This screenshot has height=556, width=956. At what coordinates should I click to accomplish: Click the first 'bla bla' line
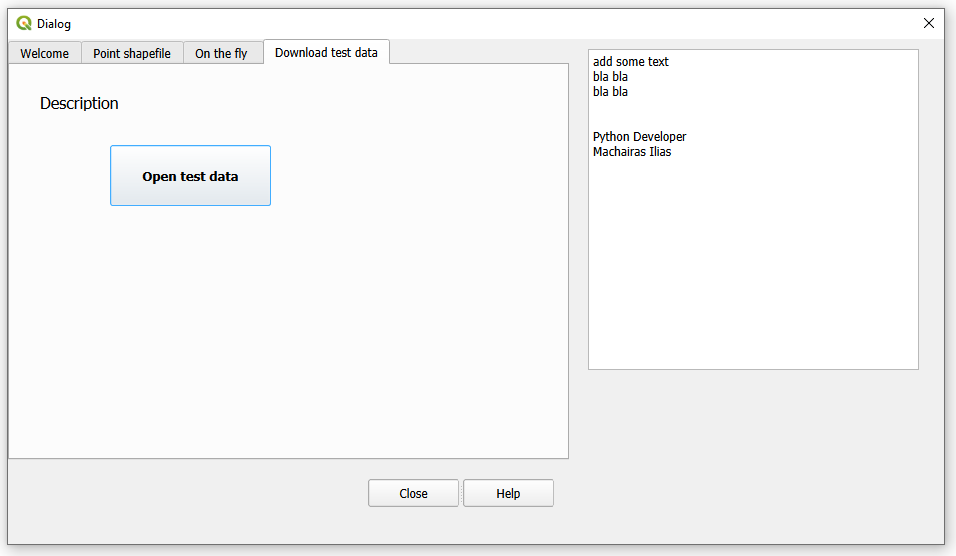610,77
